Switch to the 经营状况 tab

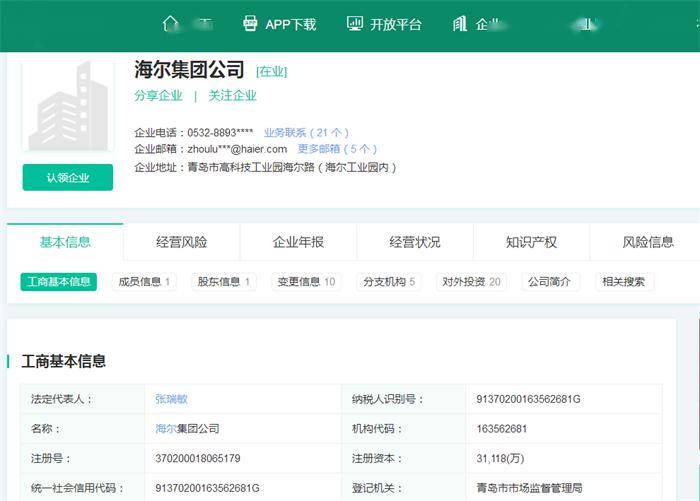415,242
